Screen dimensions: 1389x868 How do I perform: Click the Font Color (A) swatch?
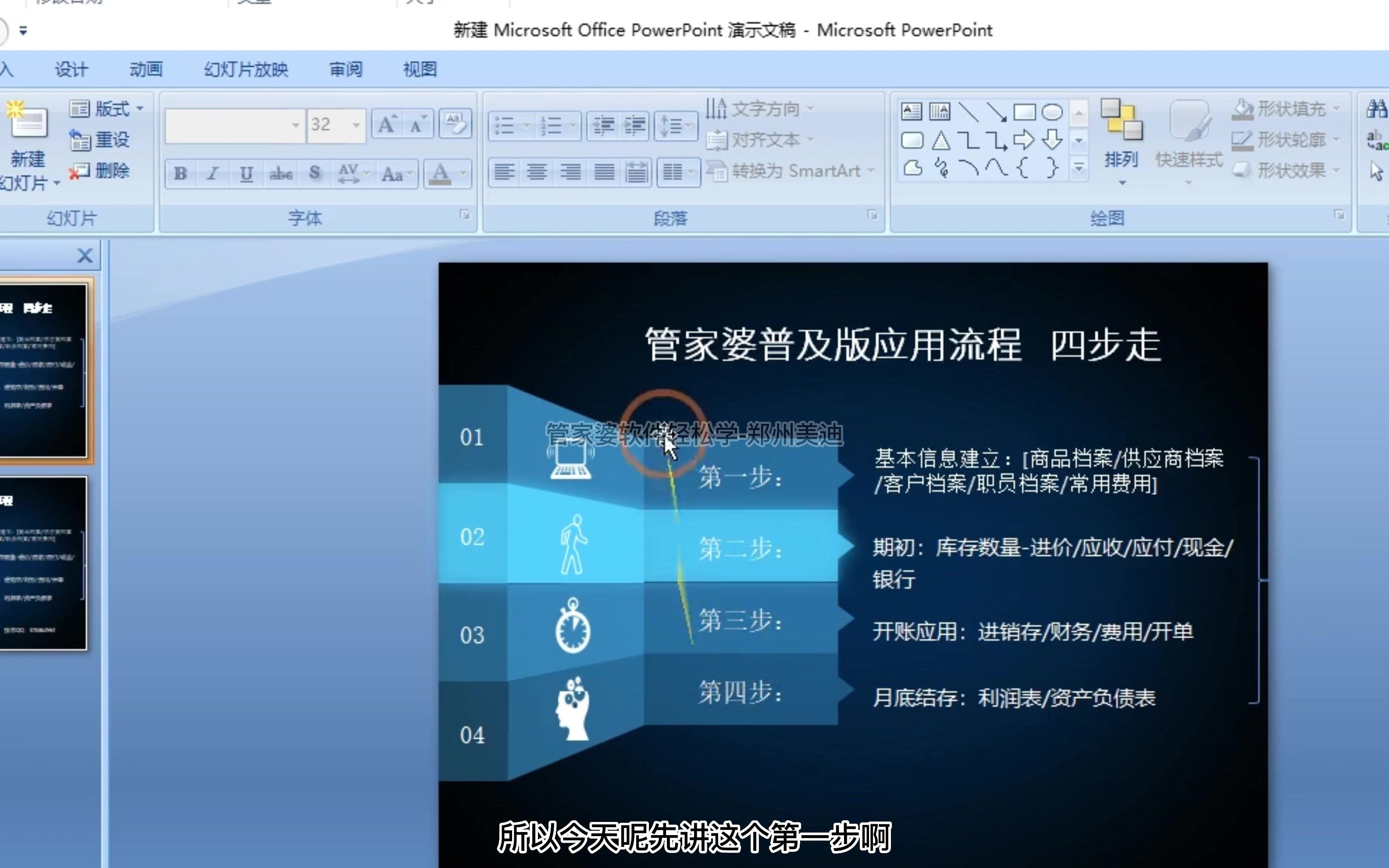click(440, 173)
